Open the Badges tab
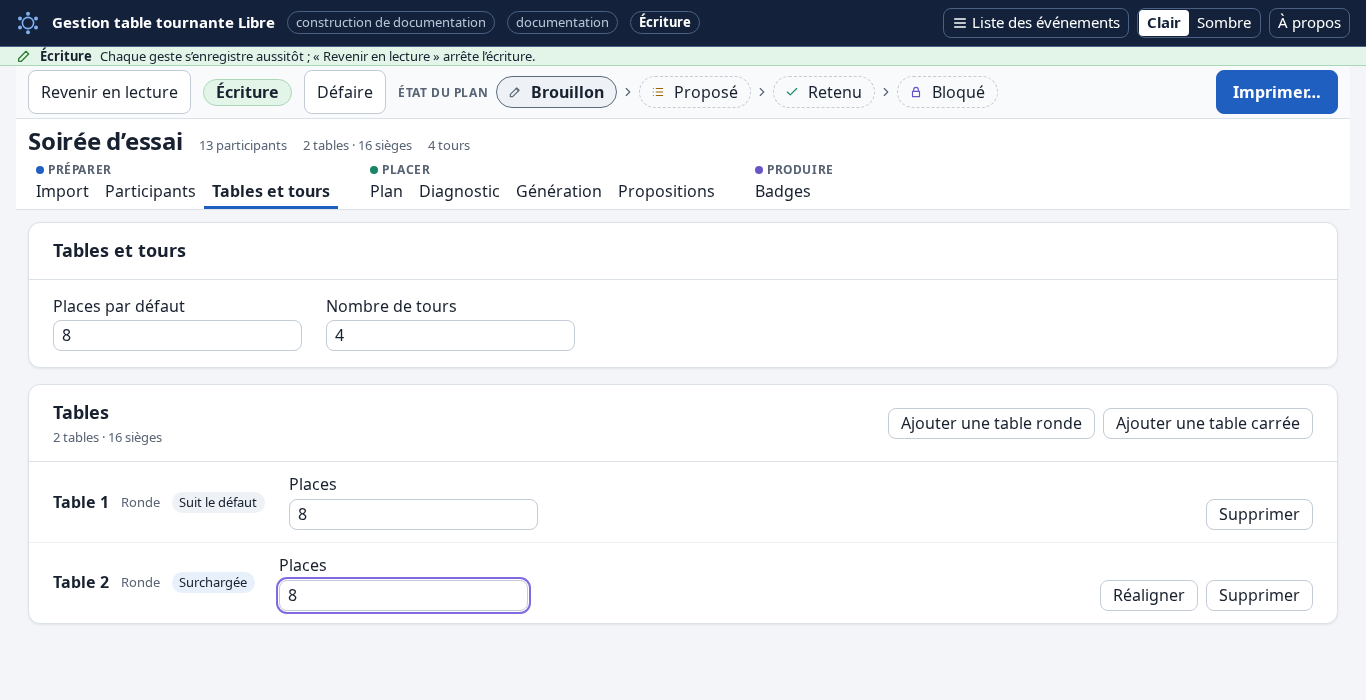The image size is (1366, 700). click(x=783, y=191)
